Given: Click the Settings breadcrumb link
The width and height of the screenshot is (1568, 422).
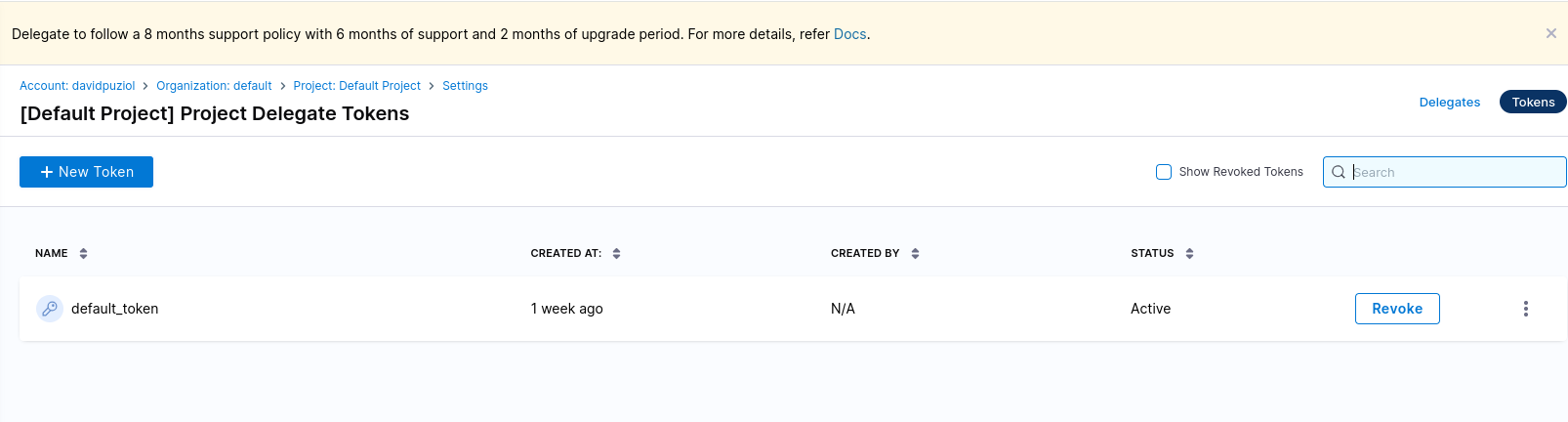Looking at the screenshot, I should pos(465,86).
